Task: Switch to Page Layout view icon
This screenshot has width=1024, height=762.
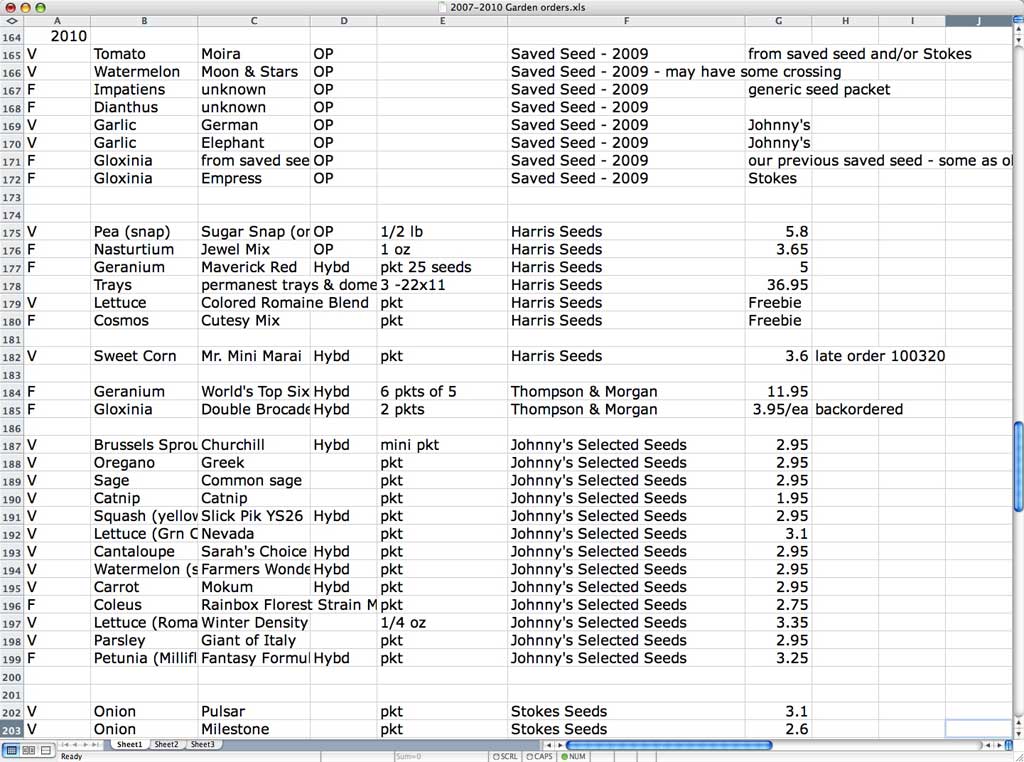Action: pos(28,750)
